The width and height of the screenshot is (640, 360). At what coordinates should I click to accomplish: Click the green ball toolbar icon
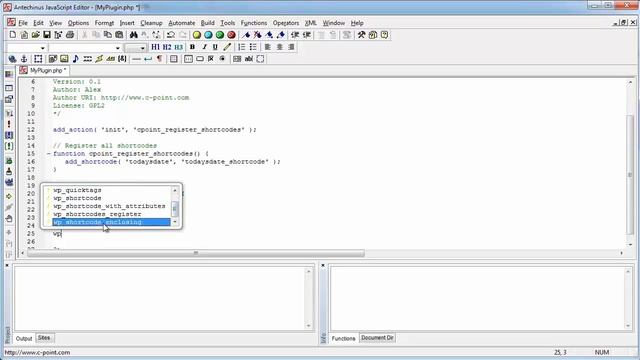(220, 35)
